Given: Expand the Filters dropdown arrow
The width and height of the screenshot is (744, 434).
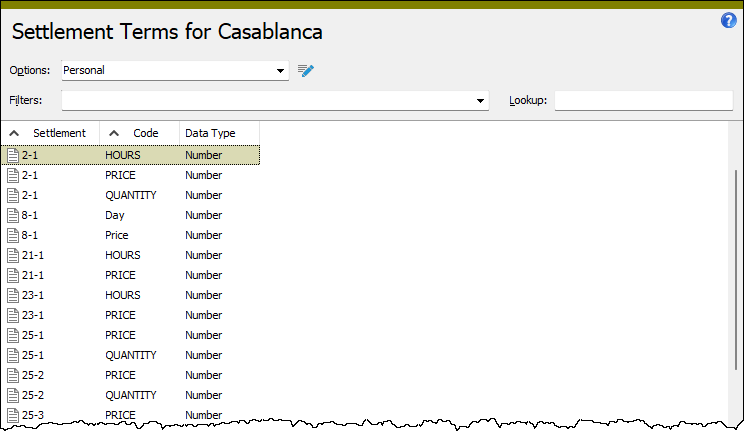Looking at the screenshot, I should (x=480, y=101).
